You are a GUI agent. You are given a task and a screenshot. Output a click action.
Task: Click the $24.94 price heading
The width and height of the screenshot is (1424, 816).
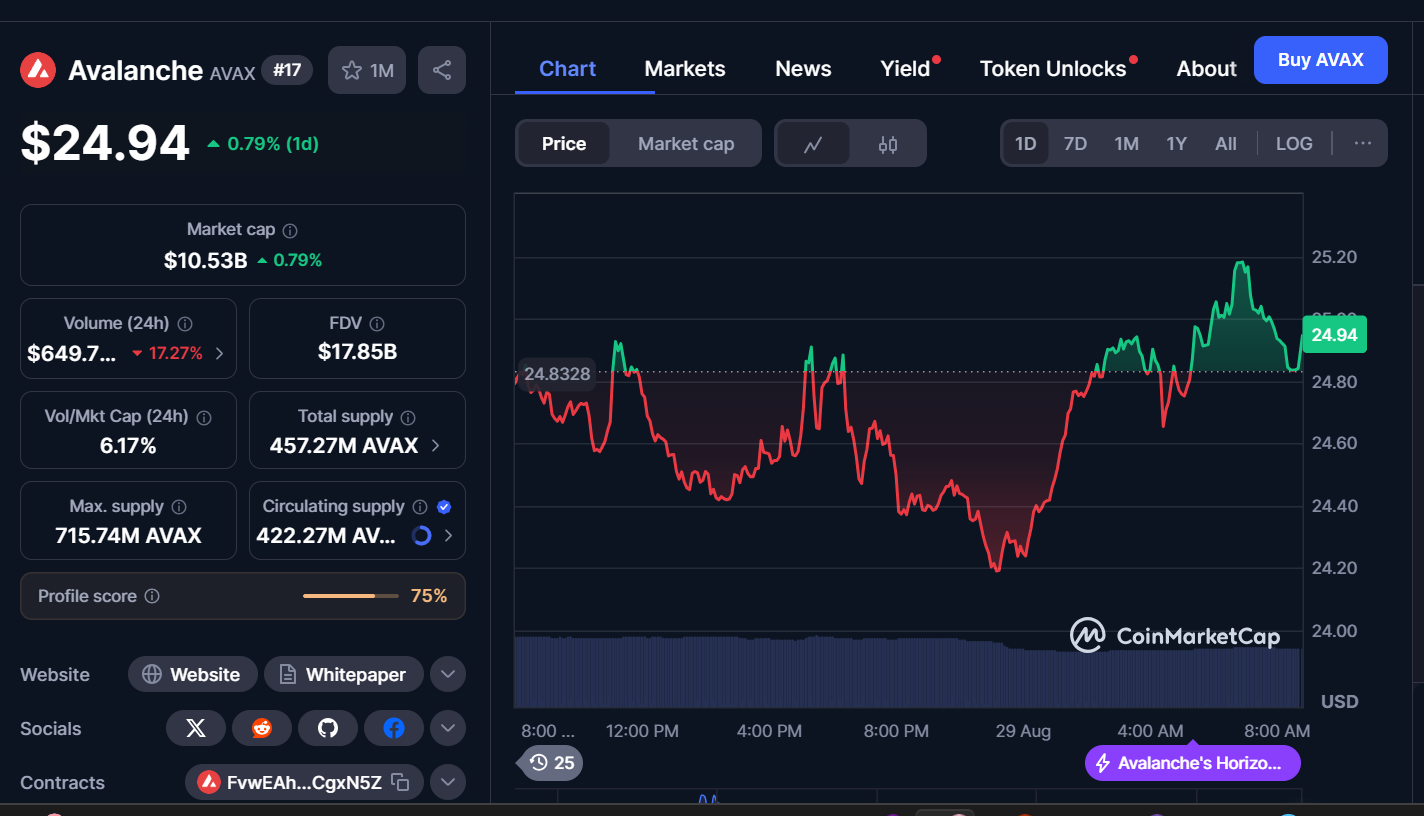[x=105, y=143]
